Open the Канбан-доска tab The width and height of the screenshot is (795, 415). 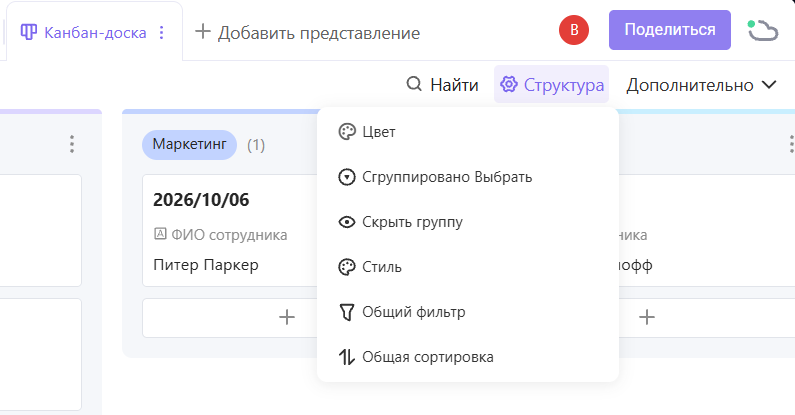pos(95,32)
